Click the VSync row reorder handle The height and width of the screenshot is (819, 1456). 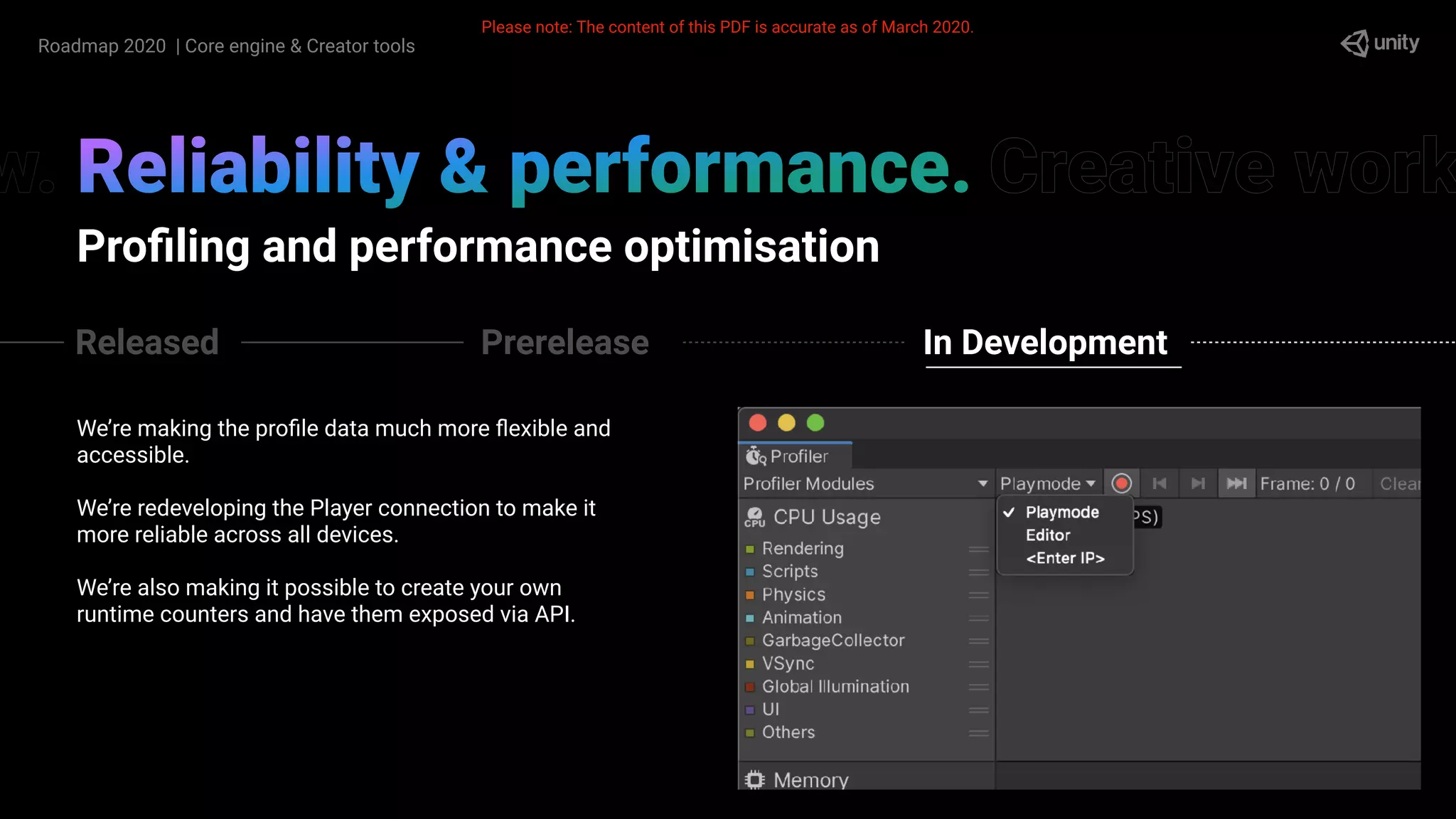979,664
